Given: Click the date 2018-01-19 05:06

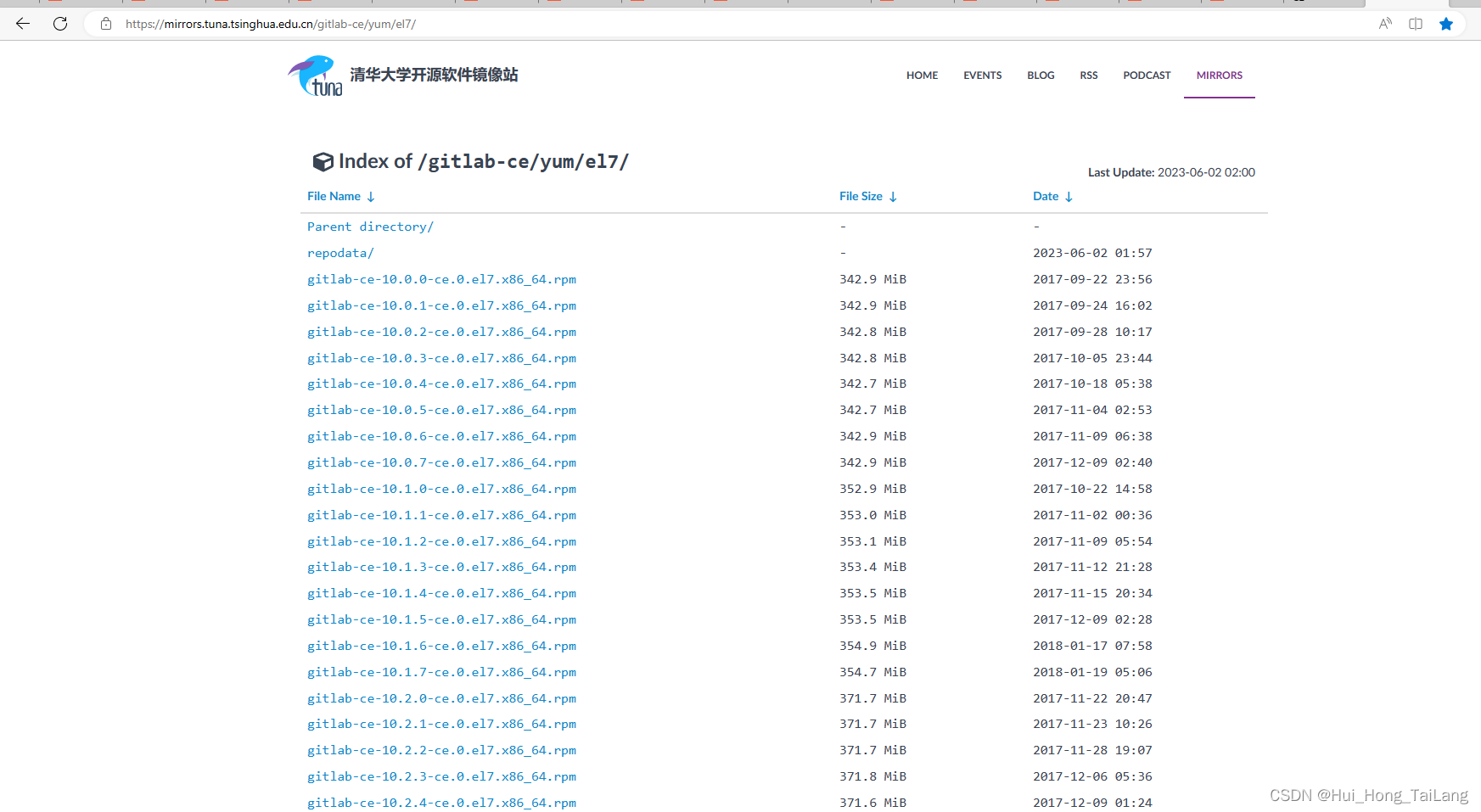Looking at the screenshot, I should [x=1092, y=672].
